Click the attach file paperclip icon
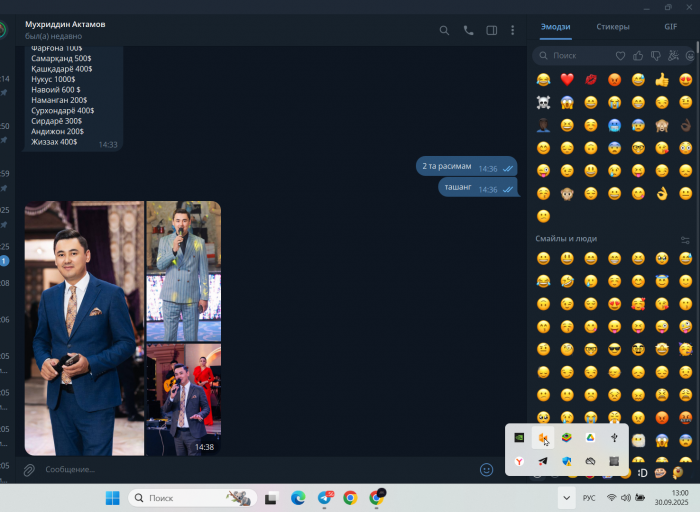Screen dimensions: 700x512 [x=29, y=470]
